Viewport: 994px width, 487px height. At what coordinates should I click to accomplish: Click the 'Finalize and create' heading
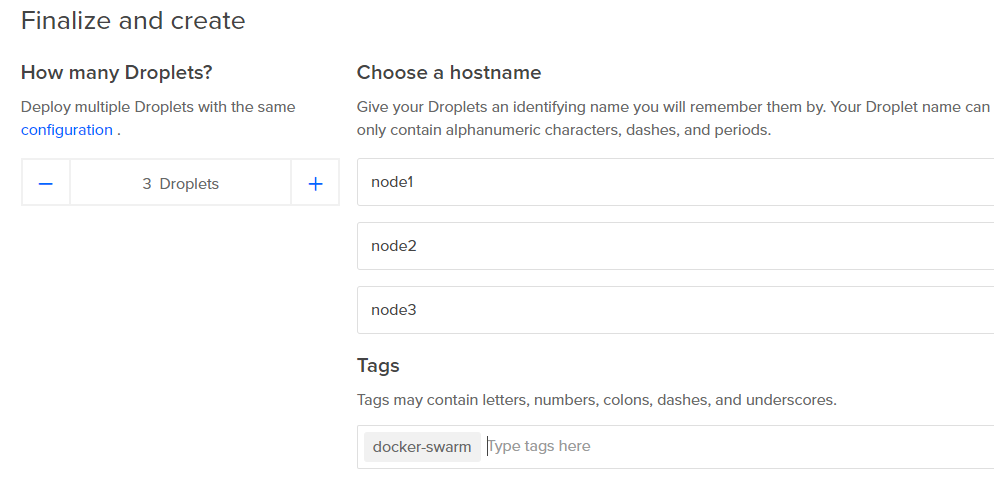click(133, 21)
